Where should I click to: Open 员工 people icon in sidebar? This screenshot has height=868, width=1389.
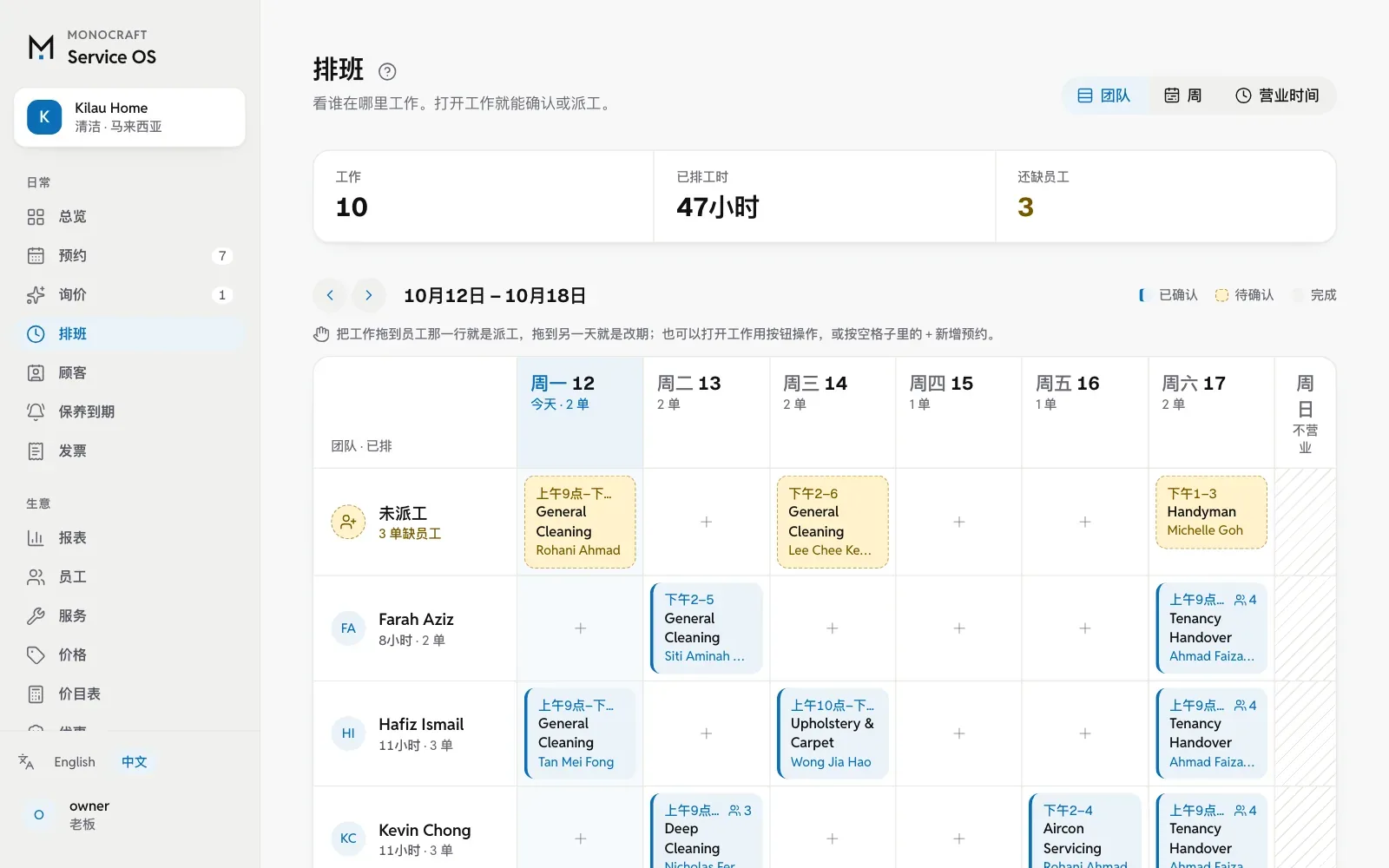tap(36, 577)
